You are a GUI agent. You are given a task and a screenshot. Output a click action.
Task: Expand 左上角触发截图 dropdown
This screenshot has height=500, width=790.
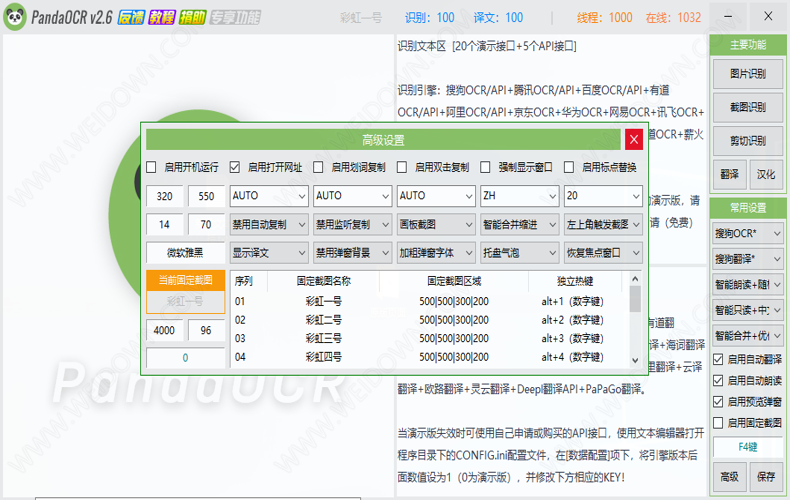[x=603, y=224]
